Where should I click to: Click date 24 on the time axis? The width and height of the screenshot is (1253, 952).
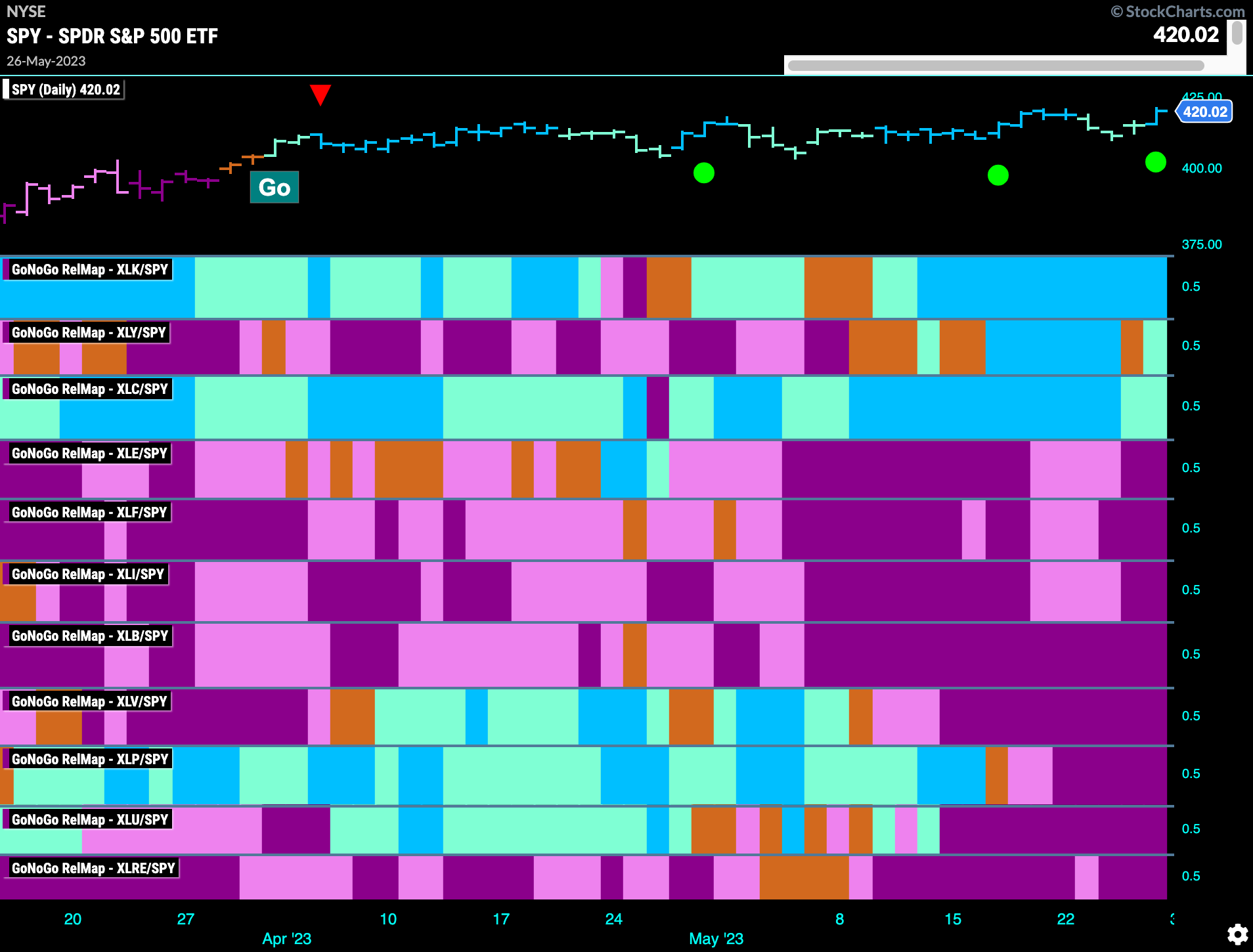(x=614, y=919)
